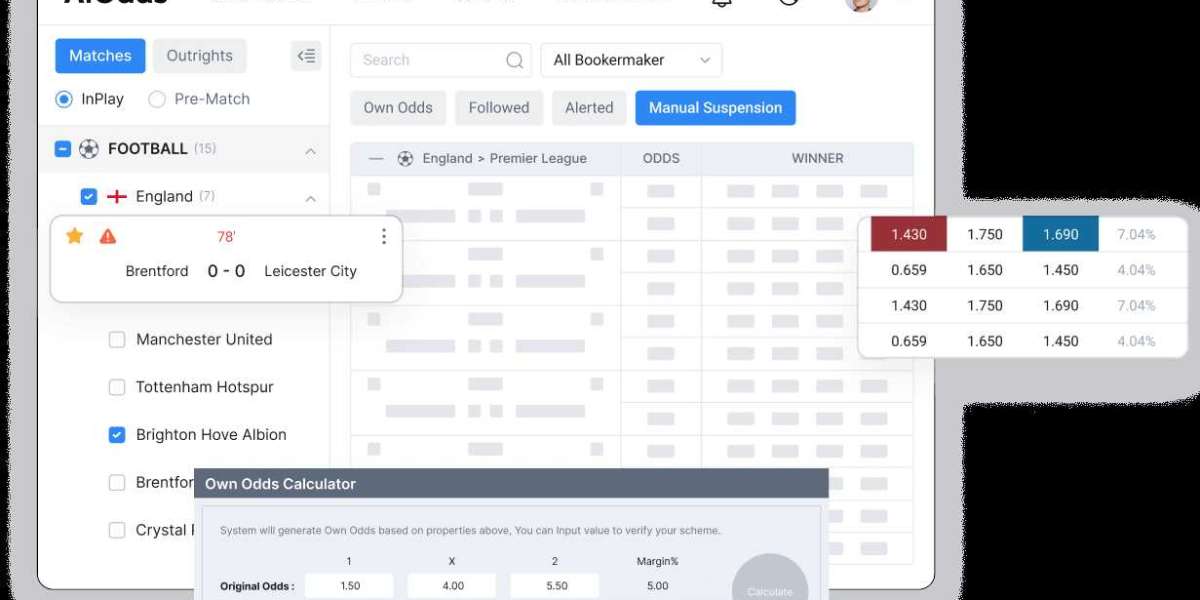Click the red highlighted 1.430 odds cell
The width and height of the screenshot is (1200, 600).
908,235
